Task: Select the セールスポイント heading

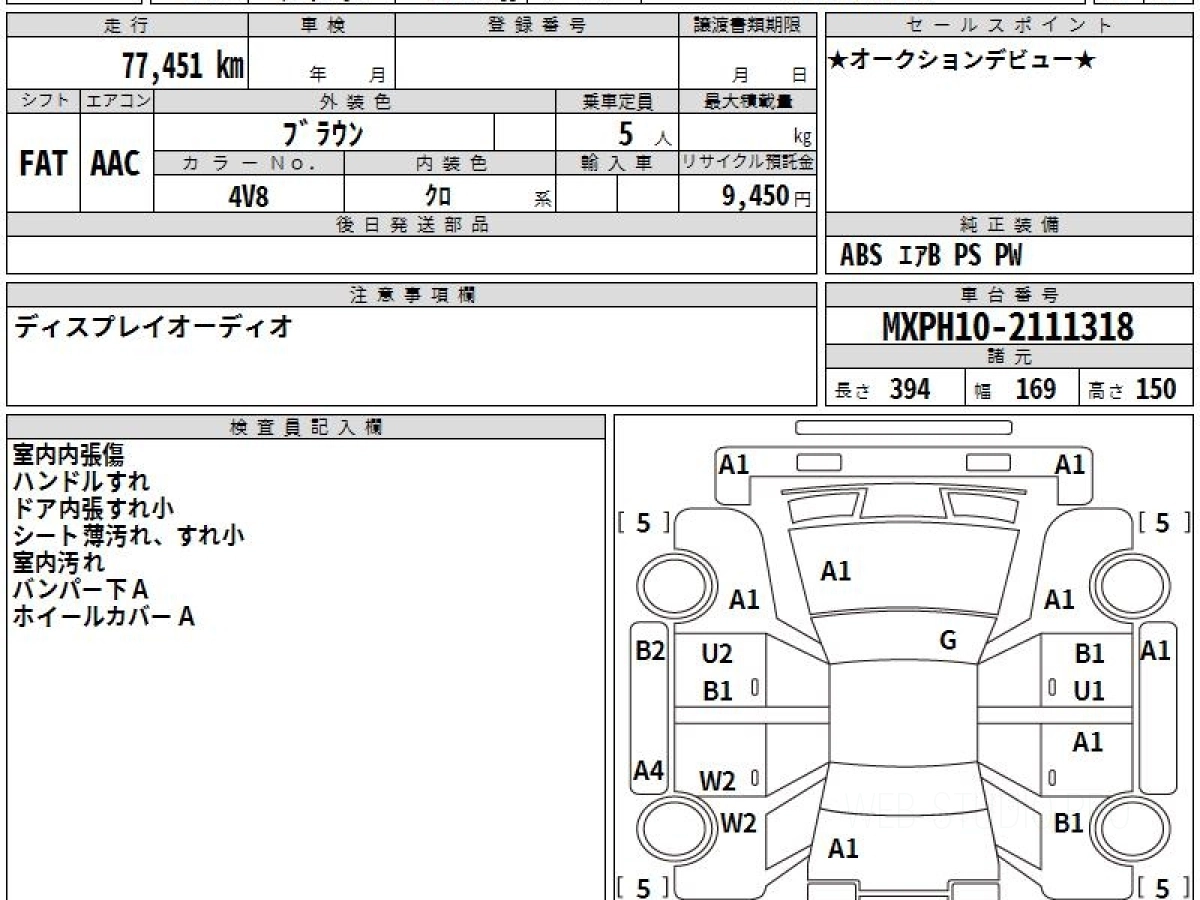Action: 1010,26
